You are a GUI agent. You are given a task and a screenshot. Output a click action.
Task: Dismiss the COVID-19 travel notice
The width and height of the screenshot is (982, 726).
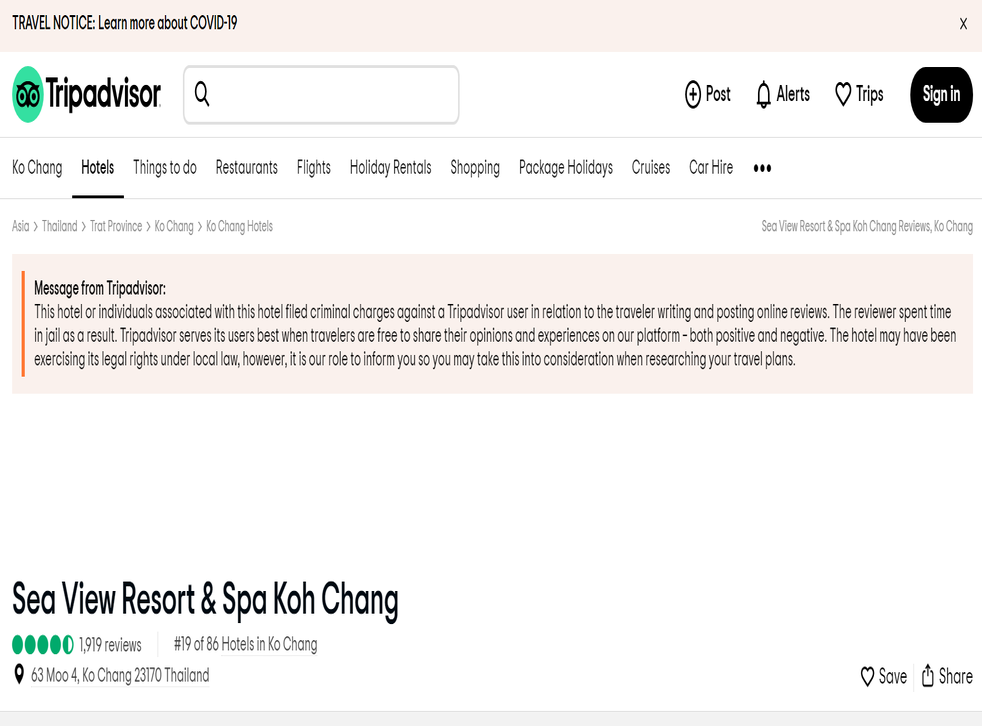[x=963, y=24]
